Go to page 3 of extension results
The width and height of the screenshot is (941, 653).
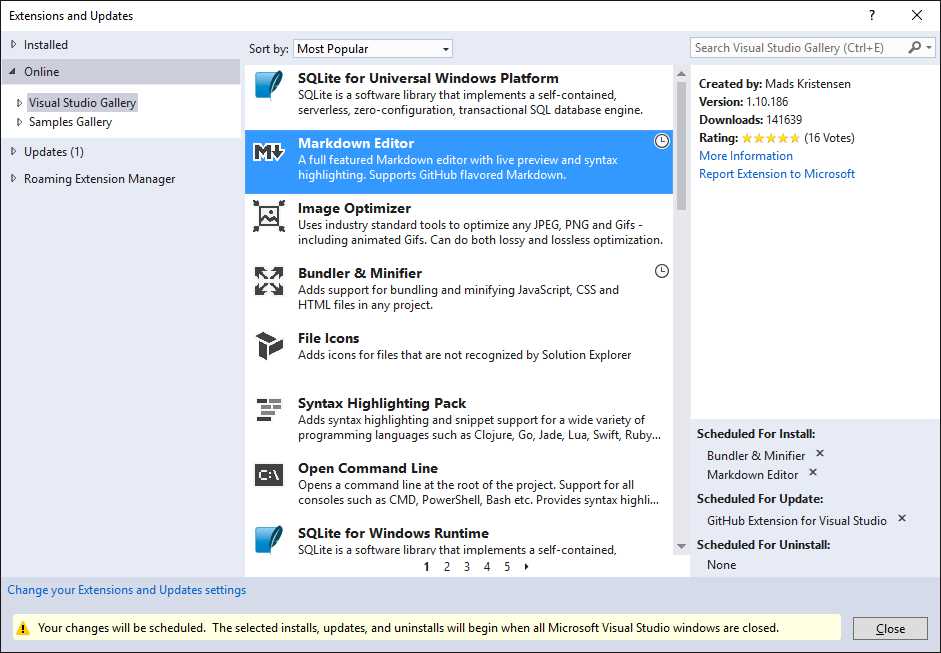tap(466, 566)
